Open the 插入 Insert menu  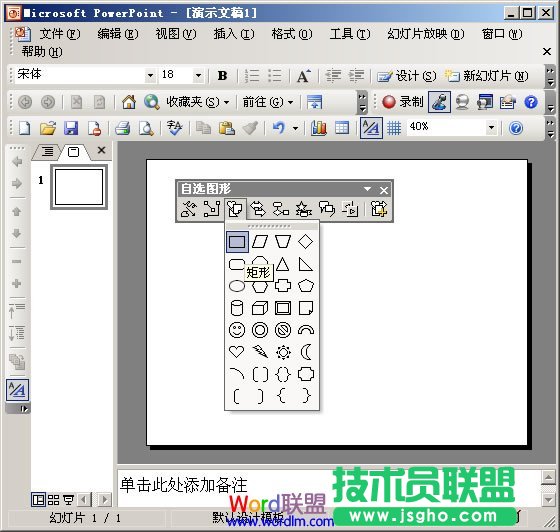point(234,34)
